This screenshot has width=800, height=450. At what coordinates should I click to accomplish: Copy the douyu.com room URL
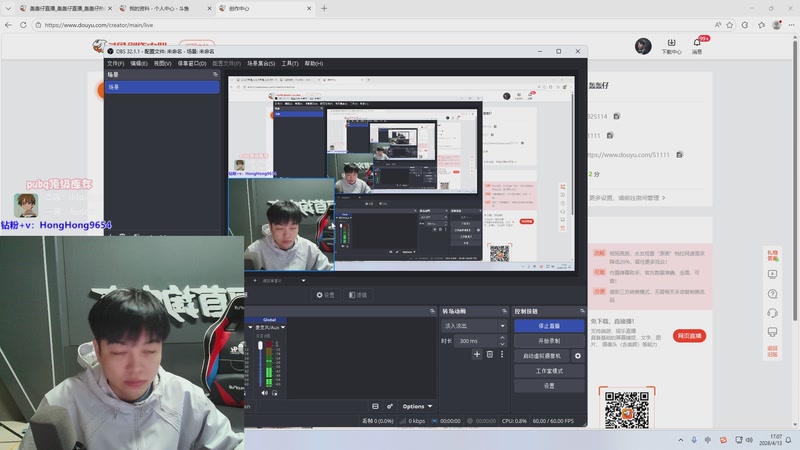click(x=680, y=154)
